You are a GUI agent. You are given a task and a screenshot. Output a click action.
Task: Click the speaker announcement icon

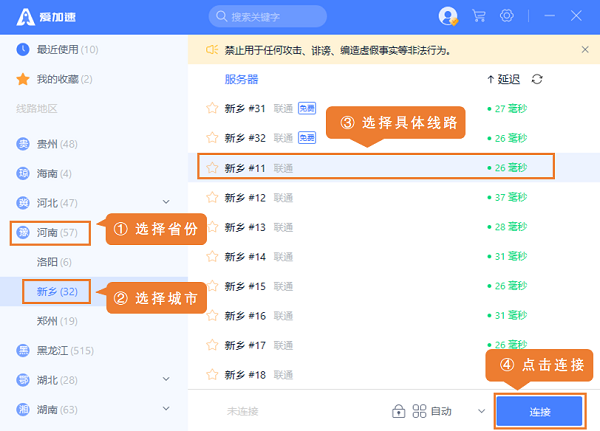pyautogui.click(x=212, y=50)
